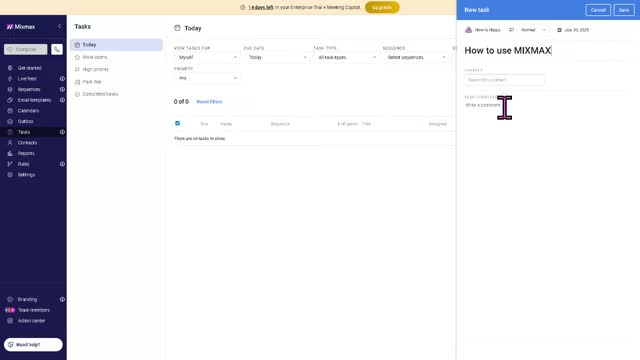Open Outbox in sidebar
This screenshot has height=360, width=640.
pyautogui.click(x=25, y=121)
